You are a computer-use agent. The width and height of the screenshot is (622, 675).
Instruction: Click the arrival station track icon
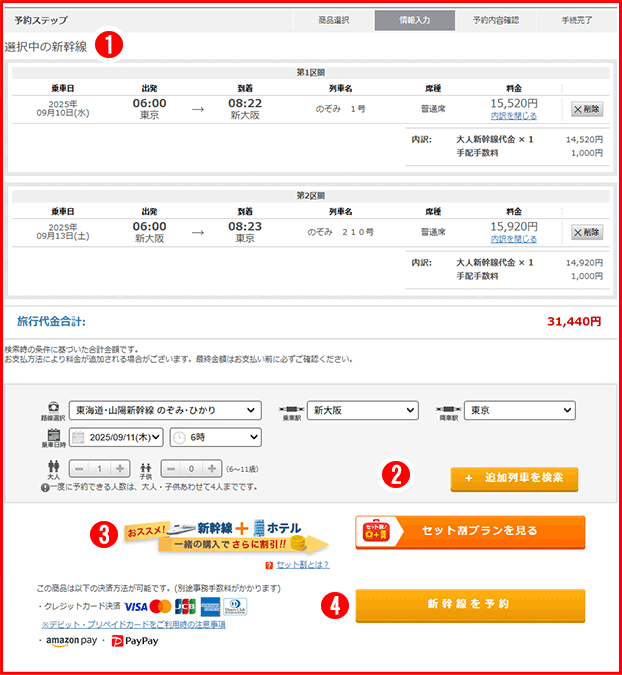(x=449, y=409)
